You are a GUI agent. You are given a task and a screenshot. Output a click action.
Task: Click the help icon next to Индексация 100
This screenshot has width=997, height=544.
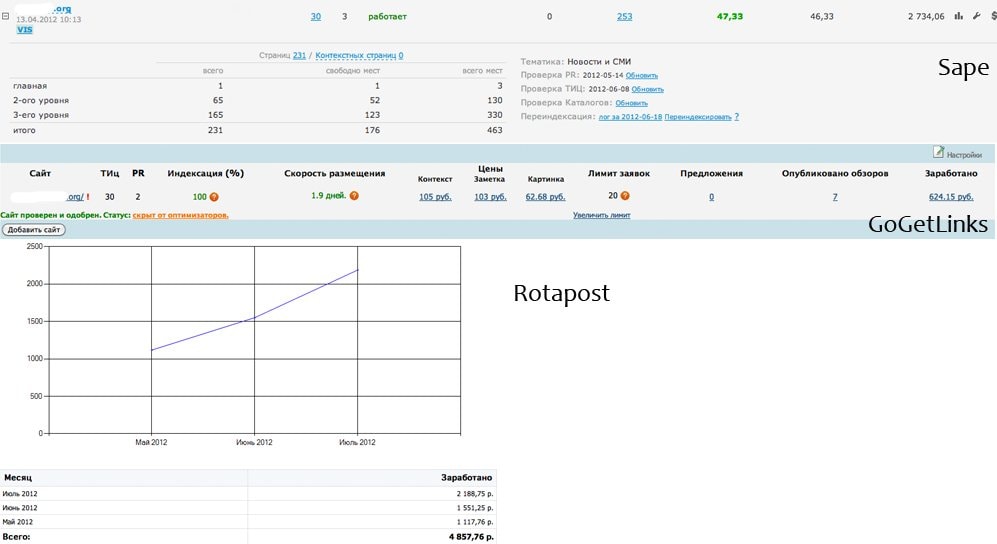(214, 197)
